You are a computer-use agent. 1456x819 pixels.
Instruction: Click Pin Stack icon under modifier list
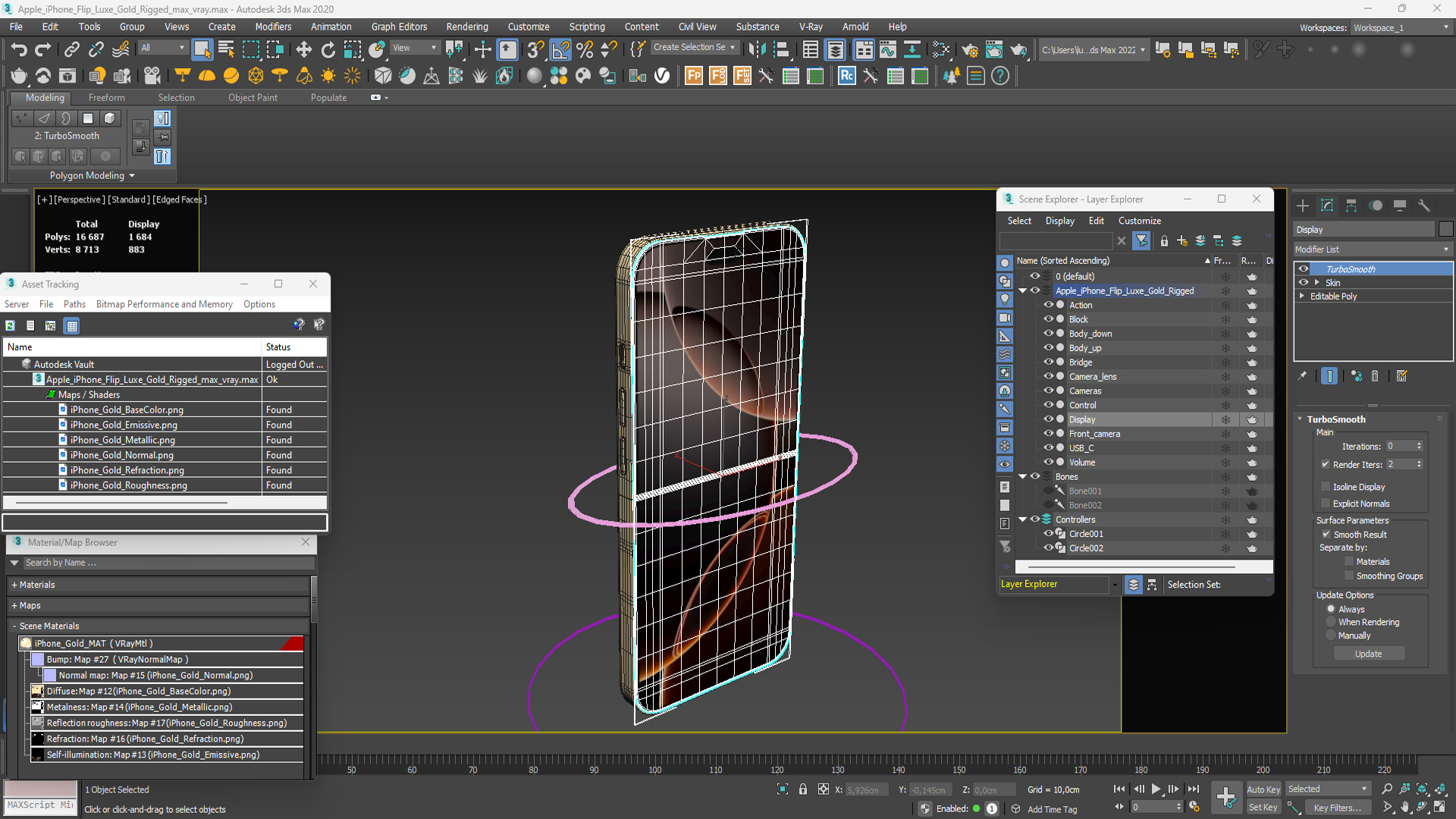(1303, 376)
